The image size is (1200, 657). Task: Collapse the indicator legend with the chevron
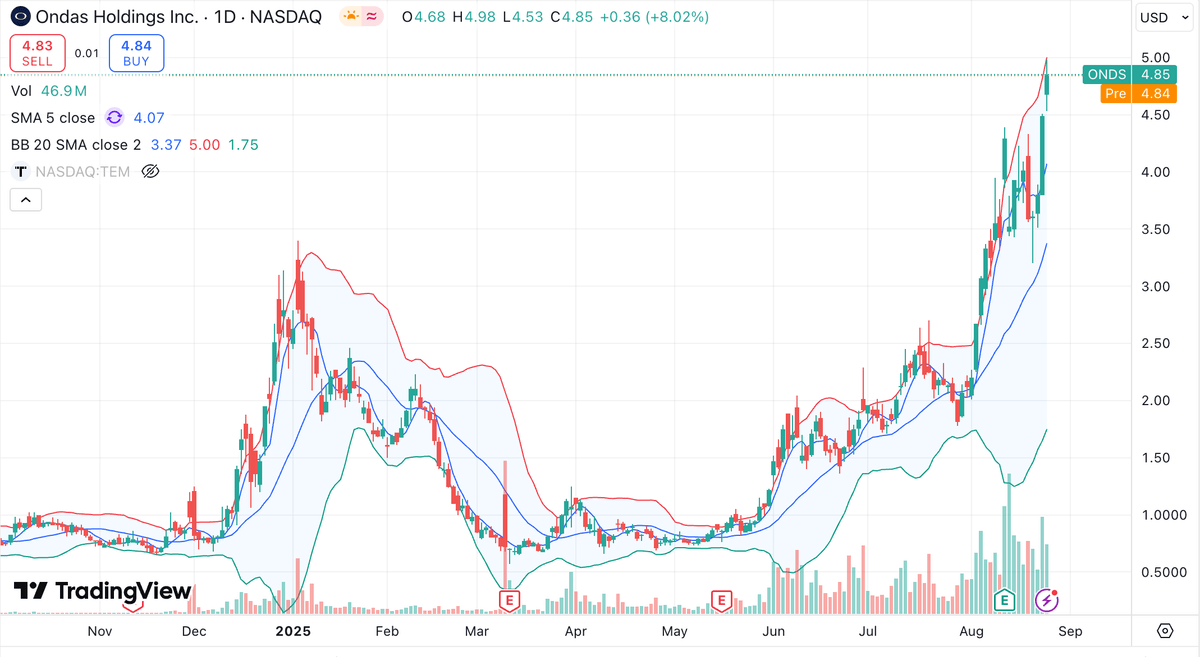[x=25, y=200]
